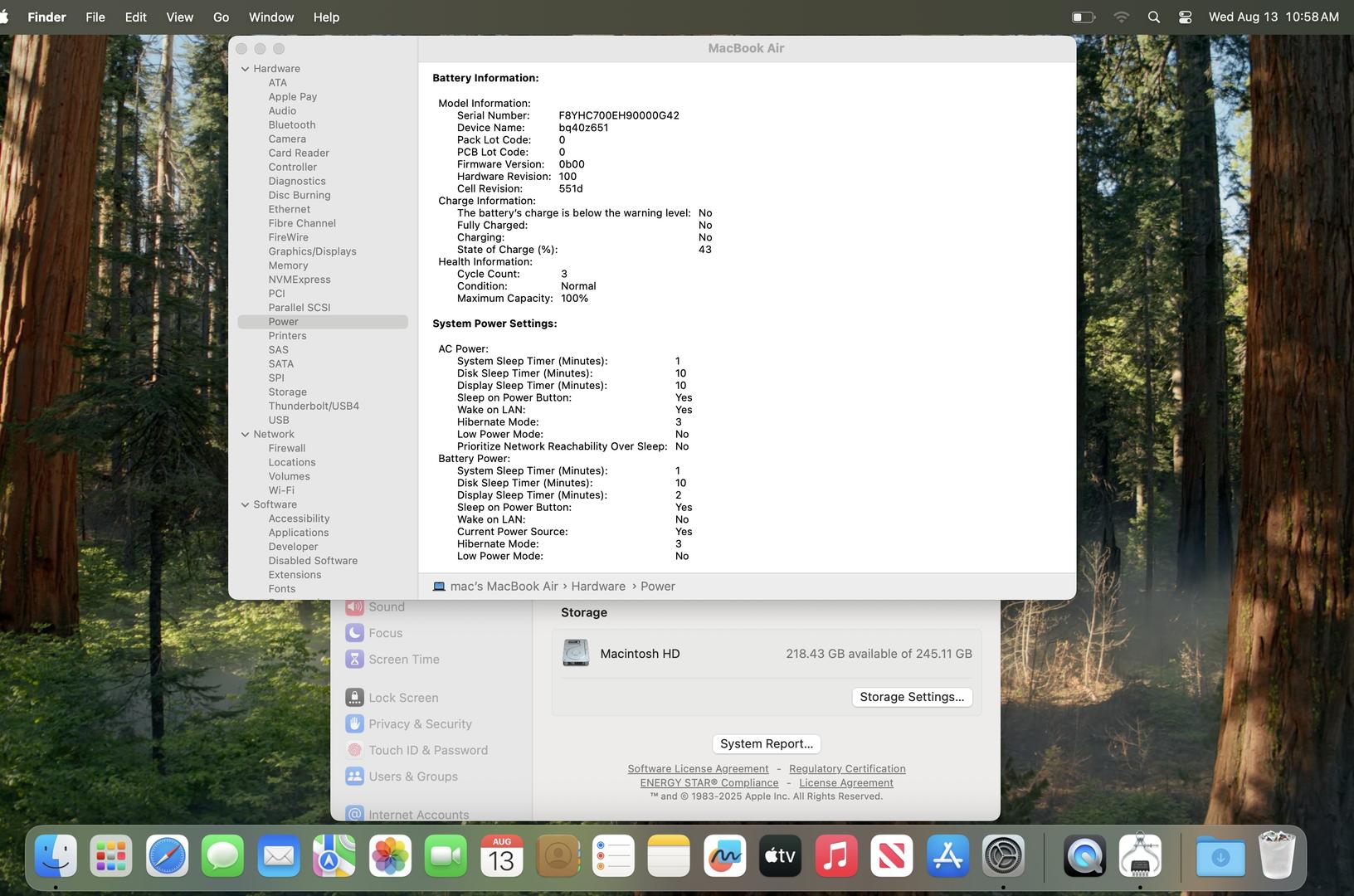This screenshot has height=896, width=1354.
Task: Click the Macintosh HD disk icon
Action: click(576, 654)
